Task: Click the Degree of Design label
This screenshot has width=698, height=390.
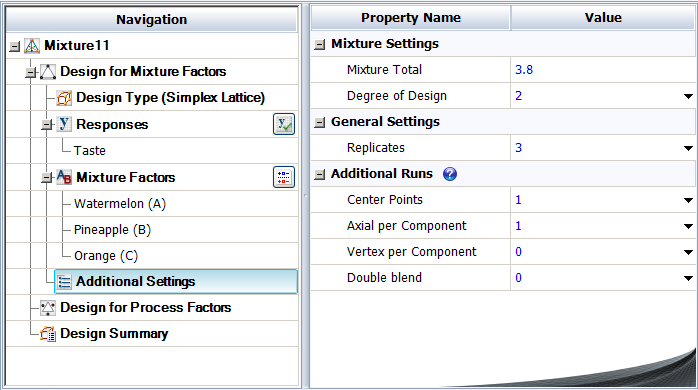Action: 397,96
